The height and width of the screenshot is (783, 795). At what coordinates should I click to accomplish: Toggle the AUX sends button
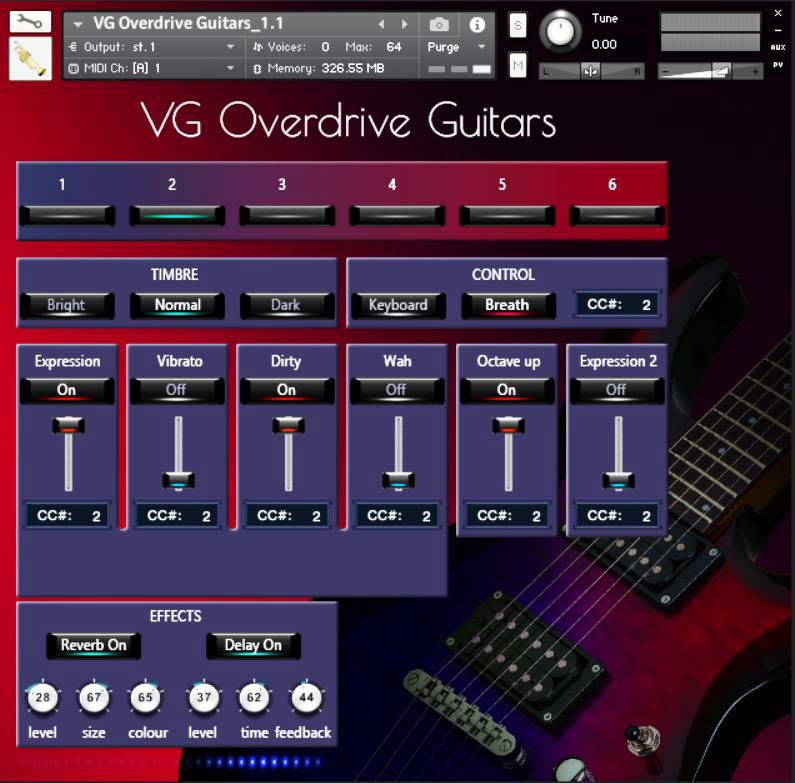[778, 47]
